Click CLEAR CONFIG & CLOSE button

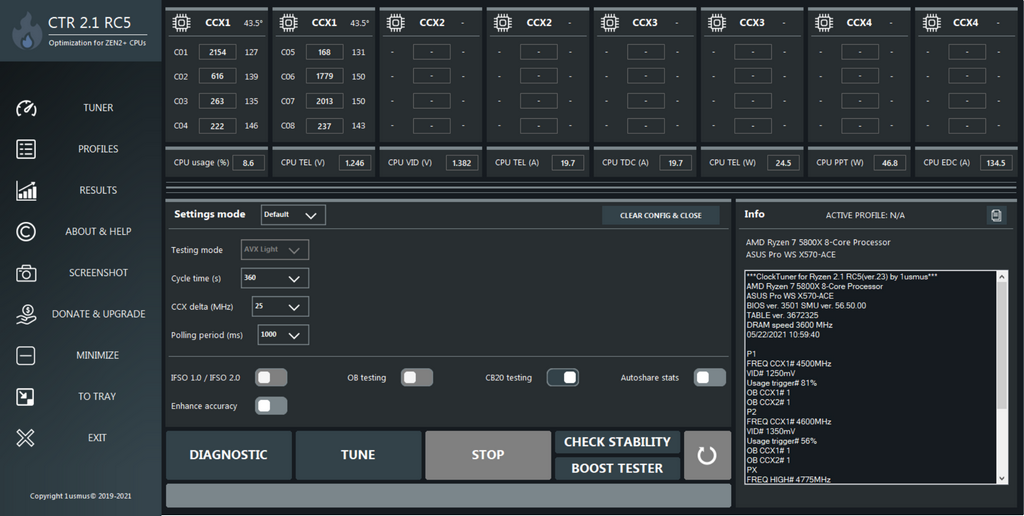click(x=661, y=216)
